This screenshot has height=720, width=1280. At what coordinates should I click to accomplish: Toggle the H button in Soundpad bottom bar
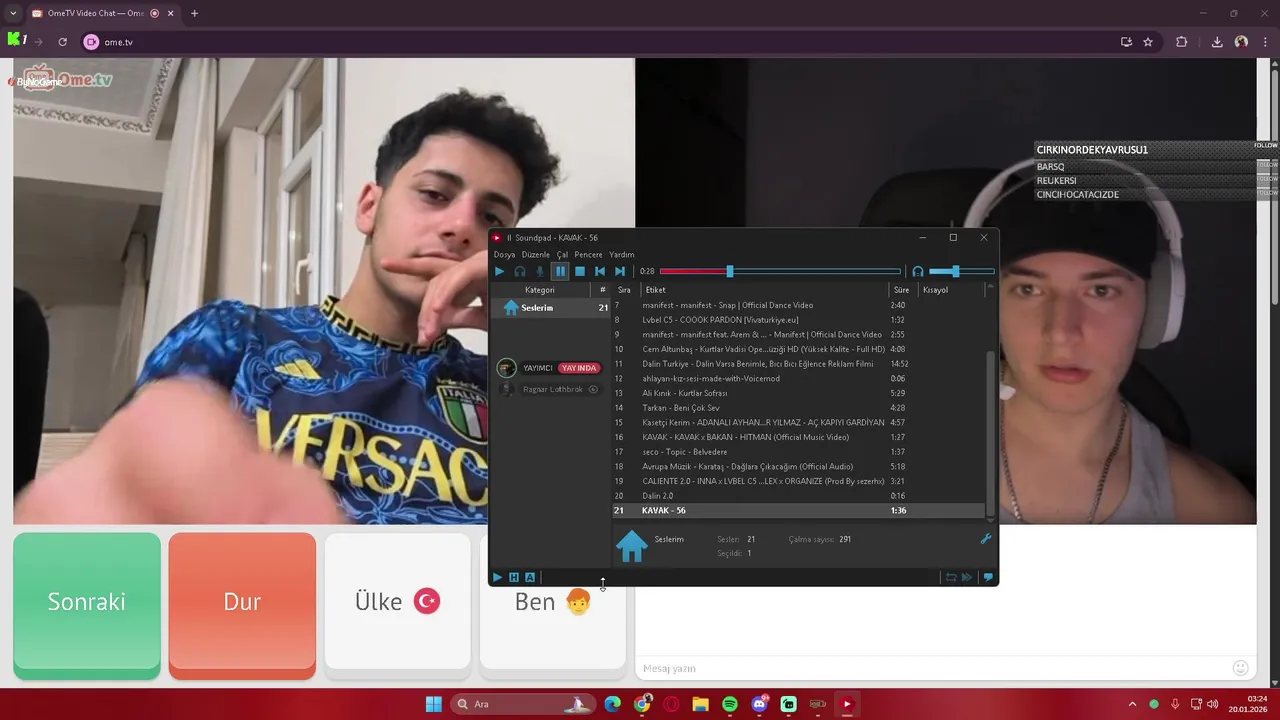point(514,577)
